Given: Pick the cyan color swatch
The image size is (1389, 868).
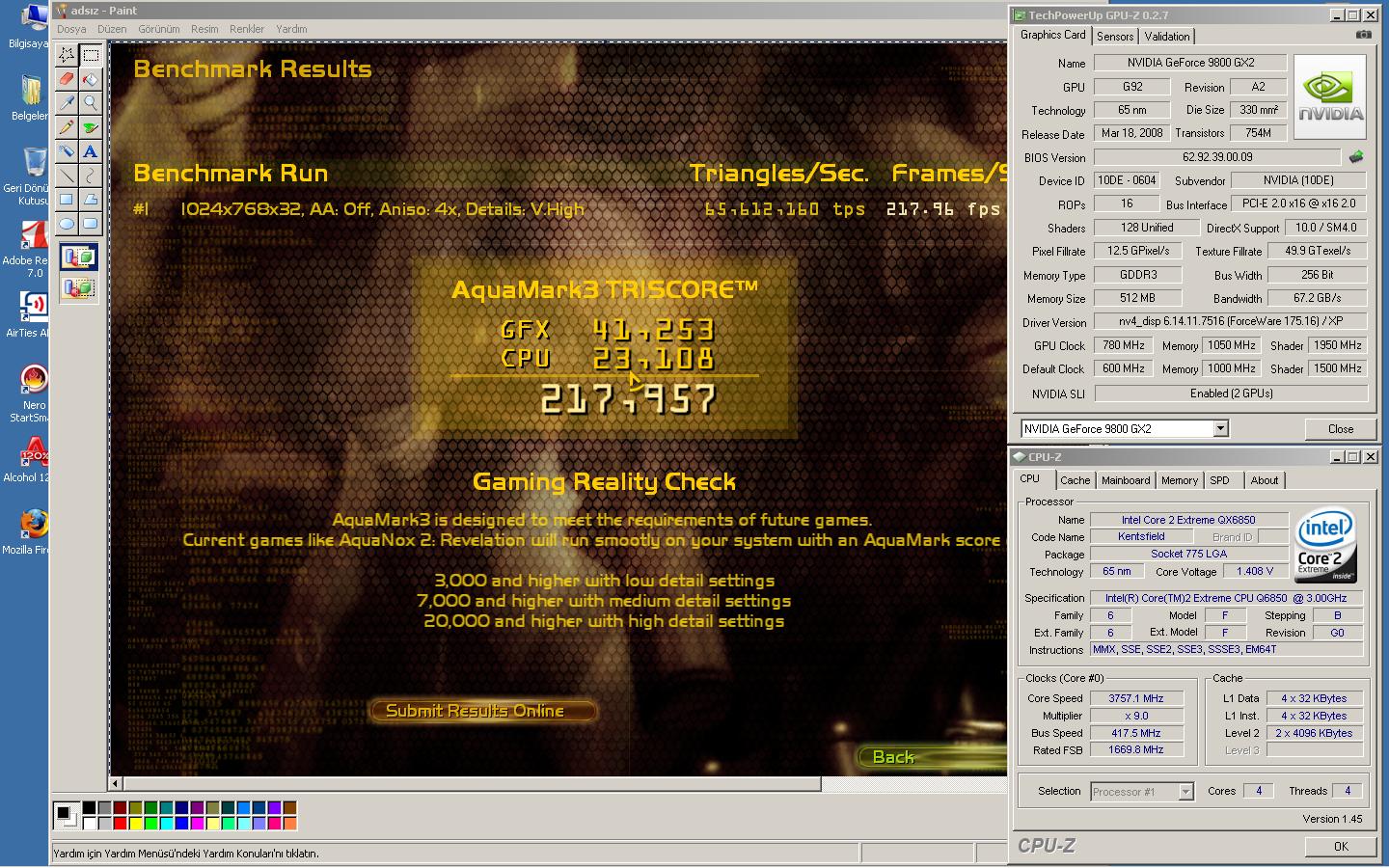Looking at the screenshot, I should click(x=166, y=824).
